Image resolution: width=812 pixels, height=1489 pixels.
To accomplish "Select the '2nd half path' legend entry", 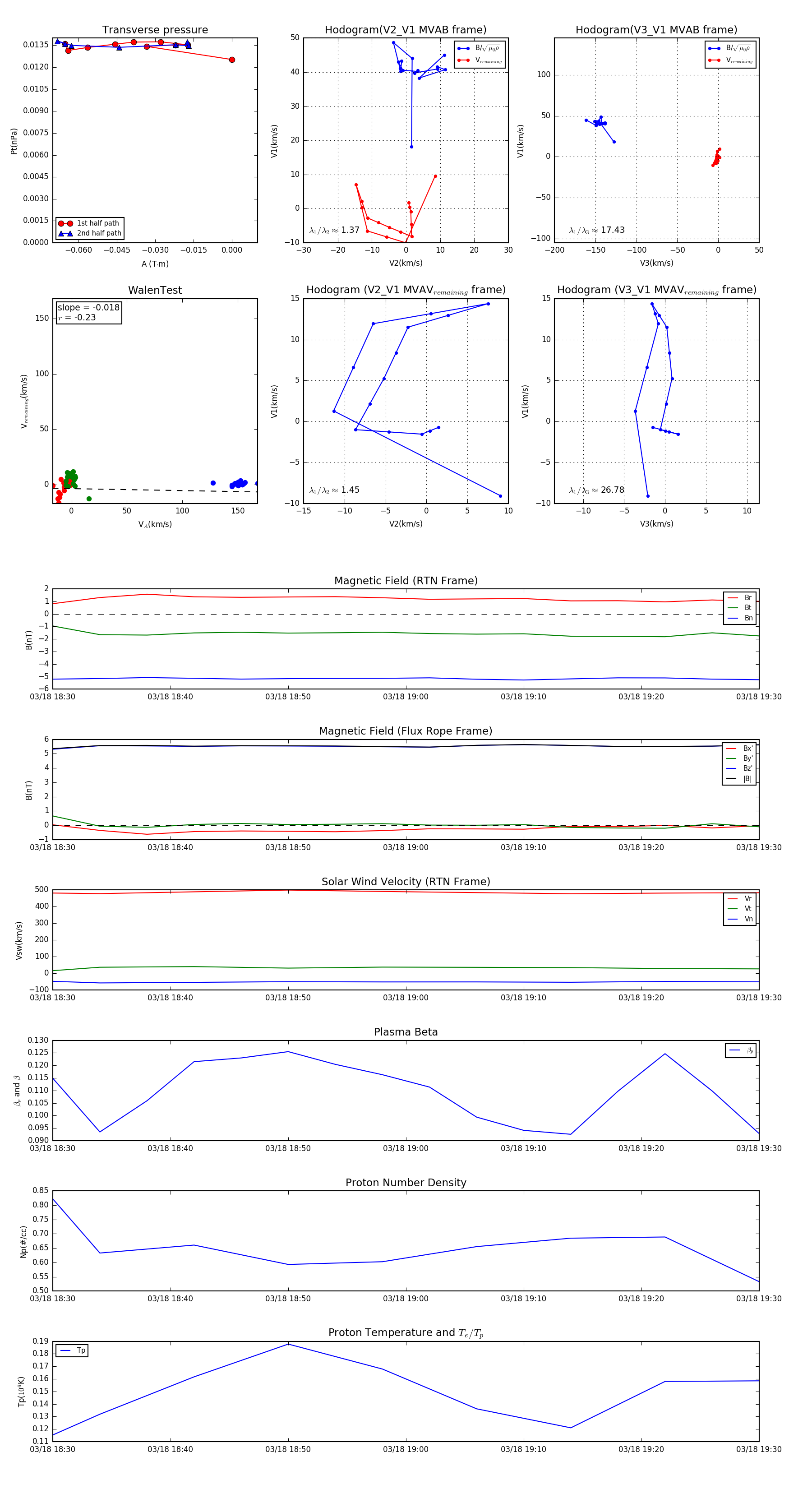I will click(90, 234).
